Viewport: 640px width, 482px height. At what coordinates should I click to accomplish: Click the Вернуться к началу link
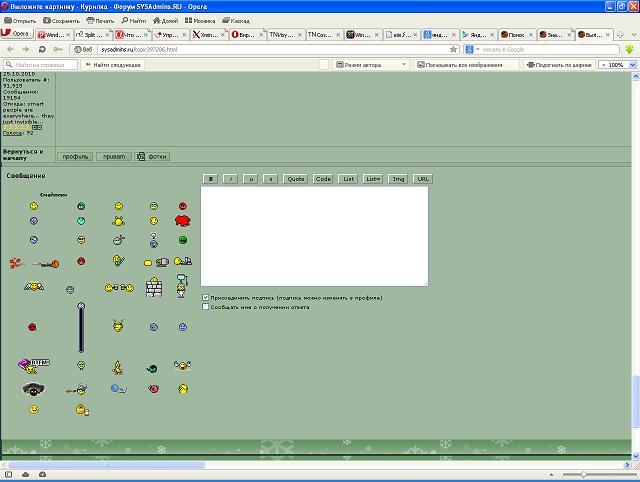coord(23,154)
